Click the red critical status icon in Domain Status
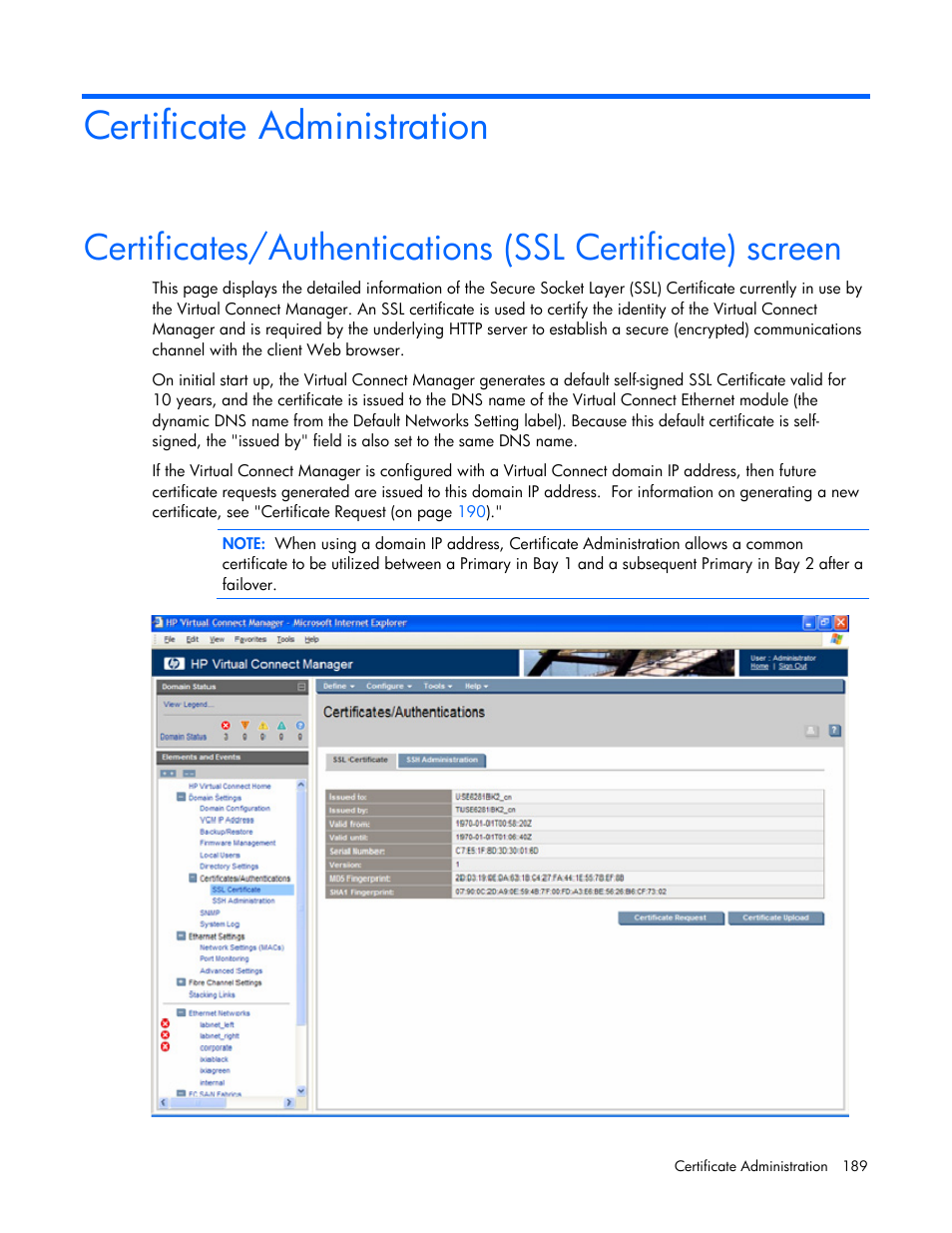Image resolution: width=952 pixels, height=1233 pixels. [226, 726]
